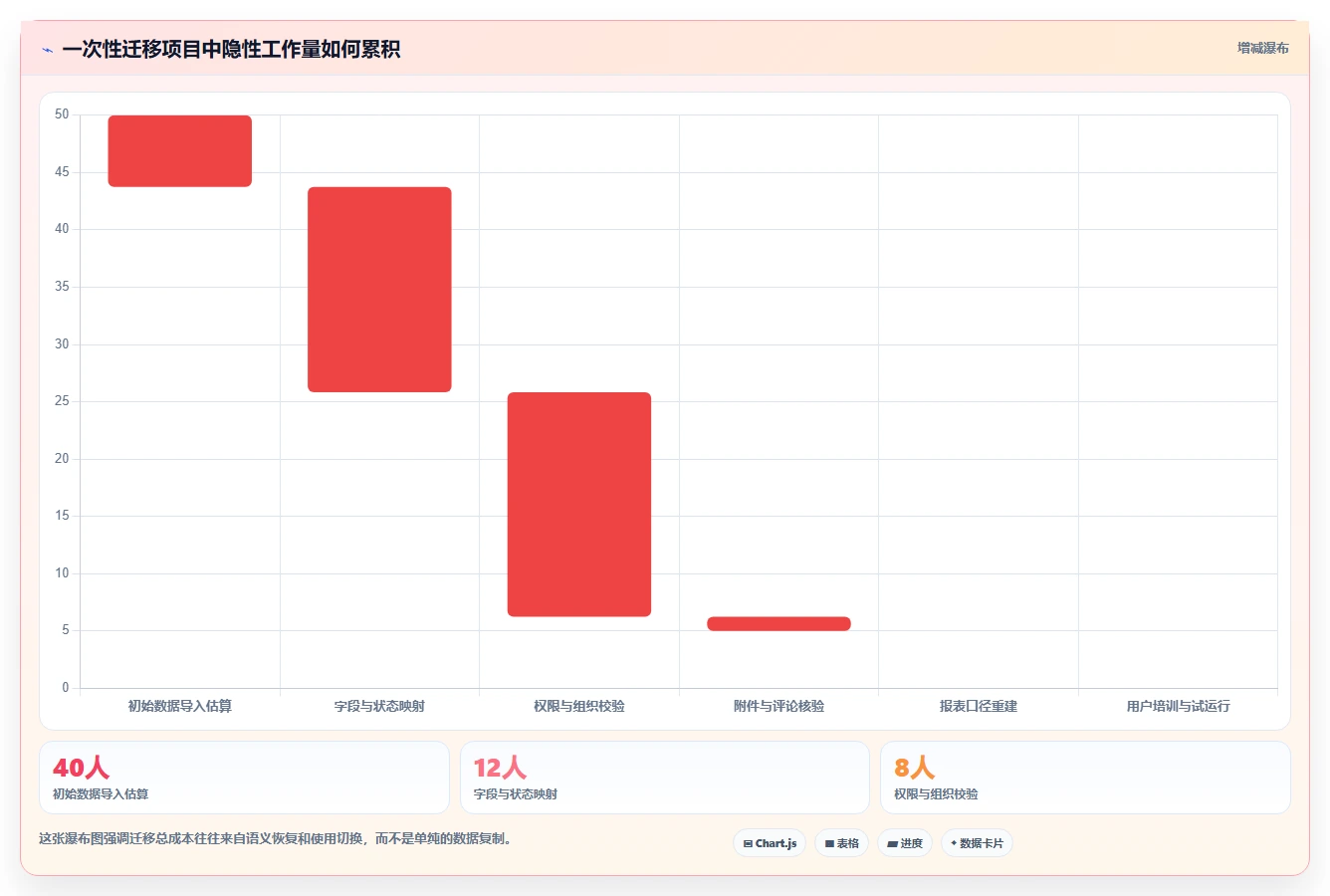Viewport: 1330px width, 896px height.
Task: Click the lightning icon beside the title
Action: [47, 50]
